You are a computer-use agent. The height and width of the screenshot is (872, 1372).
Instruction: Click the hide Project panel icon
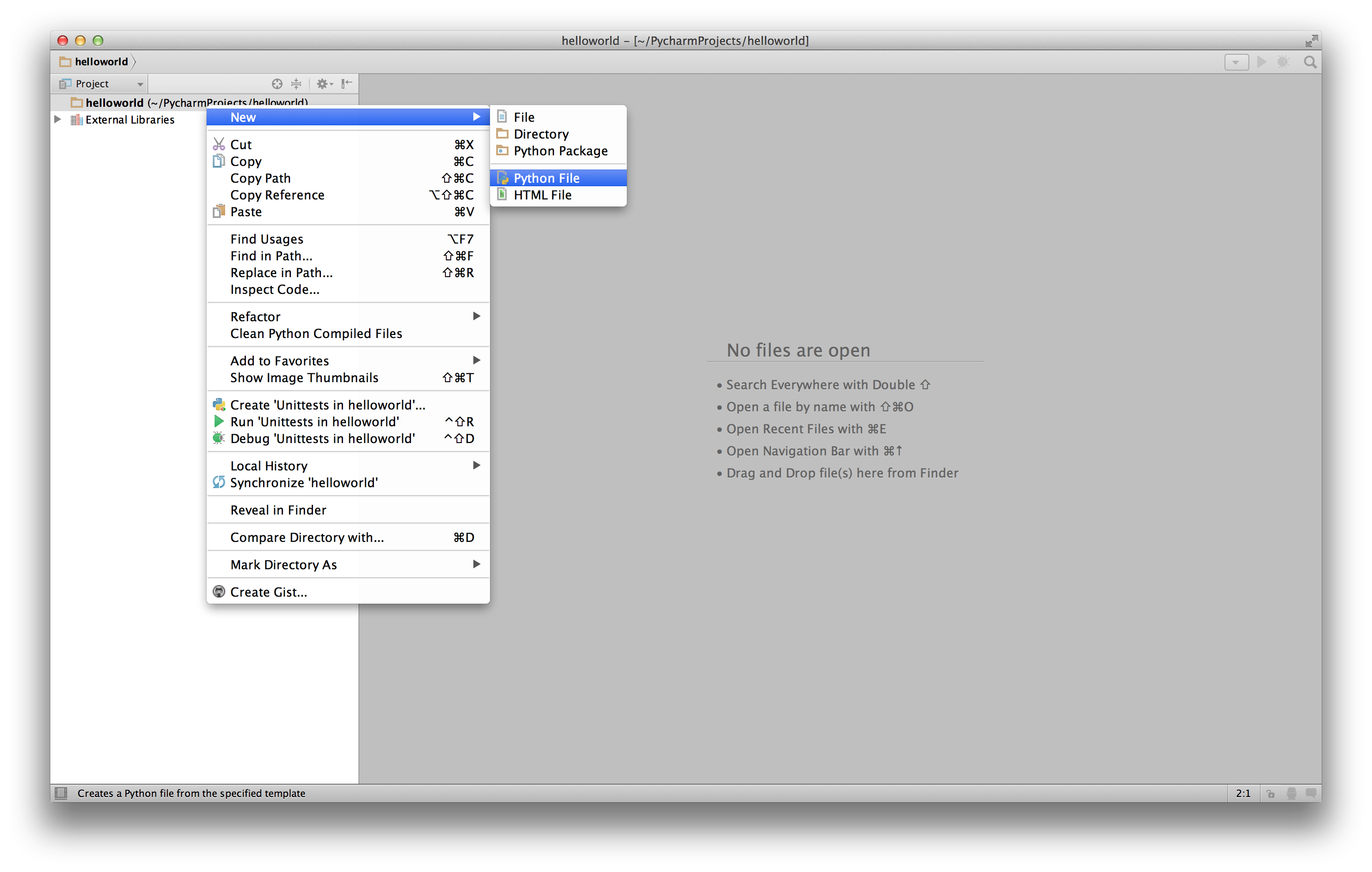click(x=347, y=84)
